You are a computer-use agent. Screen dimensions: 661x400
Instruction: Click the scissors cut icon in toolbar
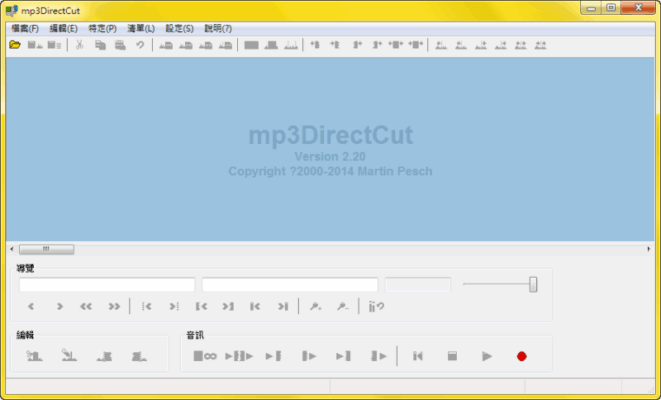79,45
